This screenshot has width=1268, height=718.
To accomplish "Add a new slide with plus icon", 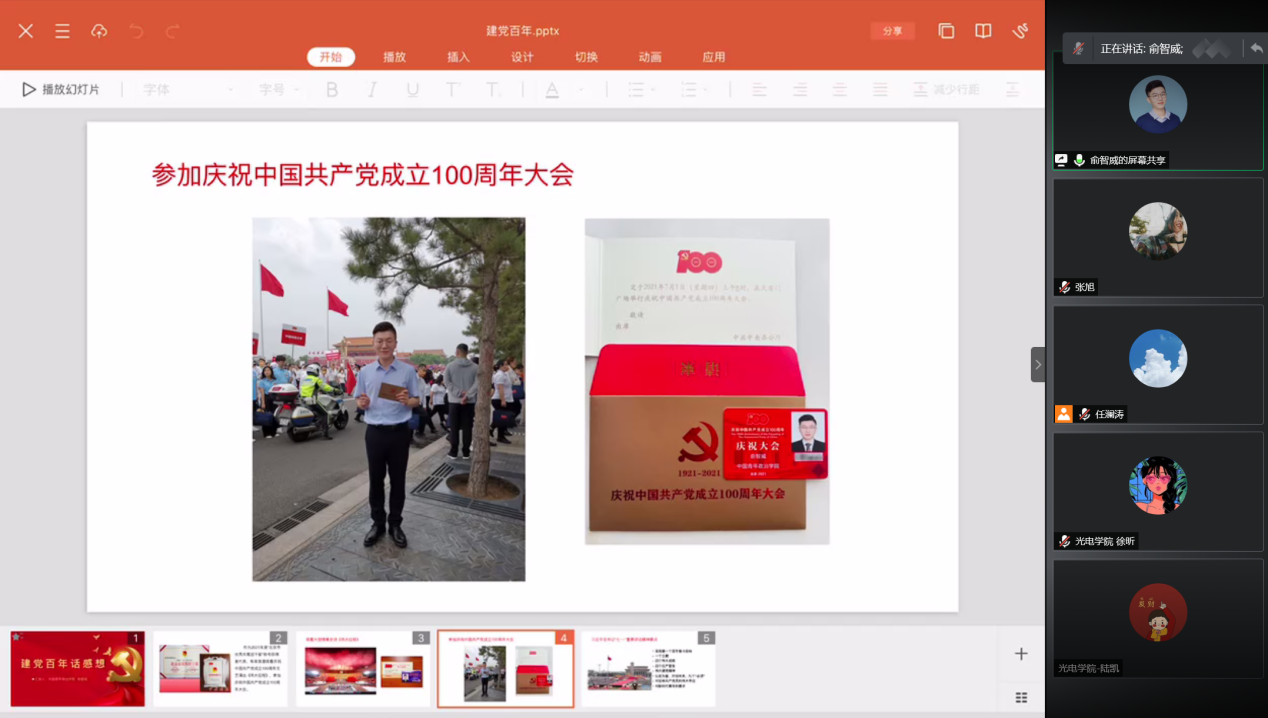I will (1021, 654).
